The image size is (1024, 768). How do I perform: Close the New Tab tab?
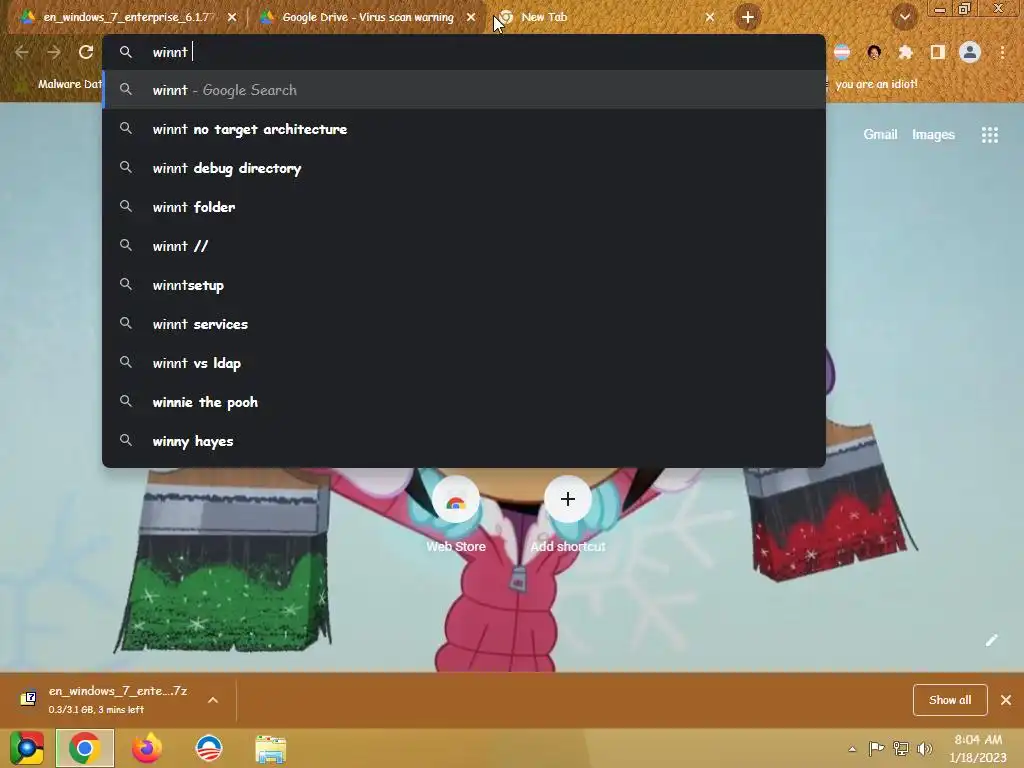[x=710, y=17]
